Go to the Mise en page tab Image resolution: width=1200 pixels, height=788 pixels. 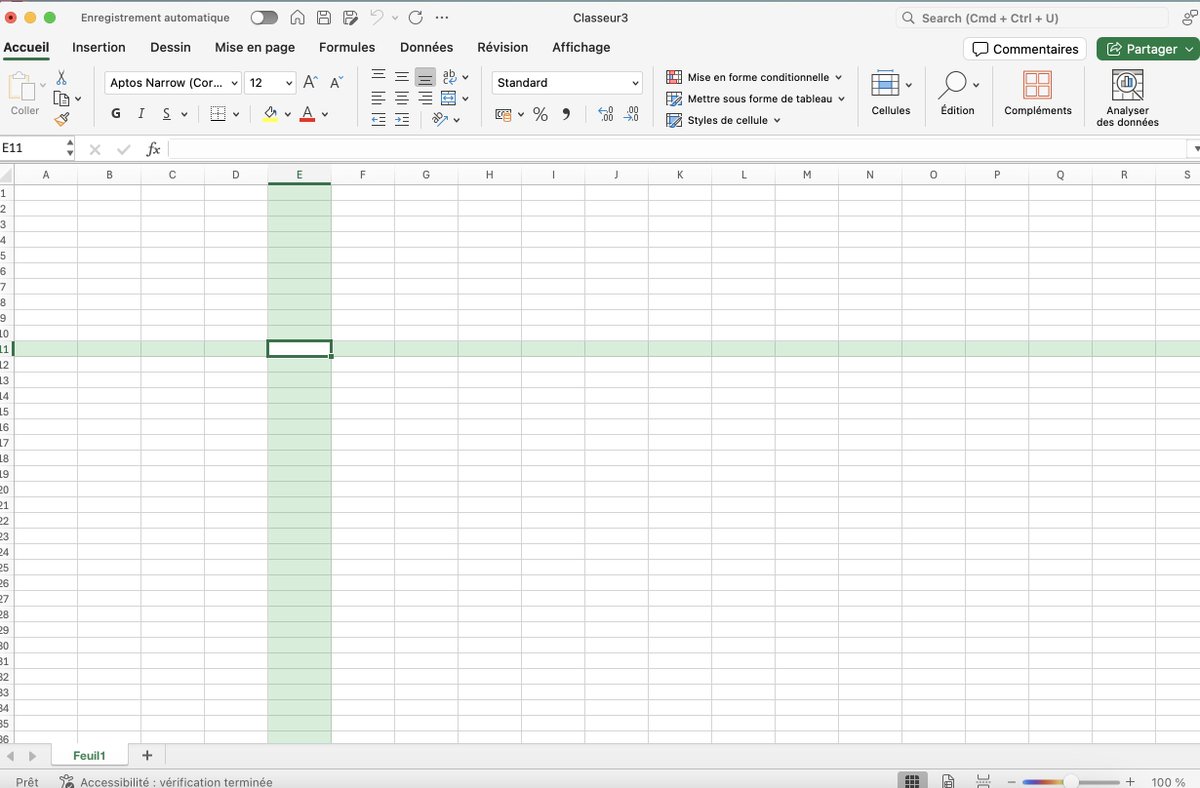click(255, 47)
